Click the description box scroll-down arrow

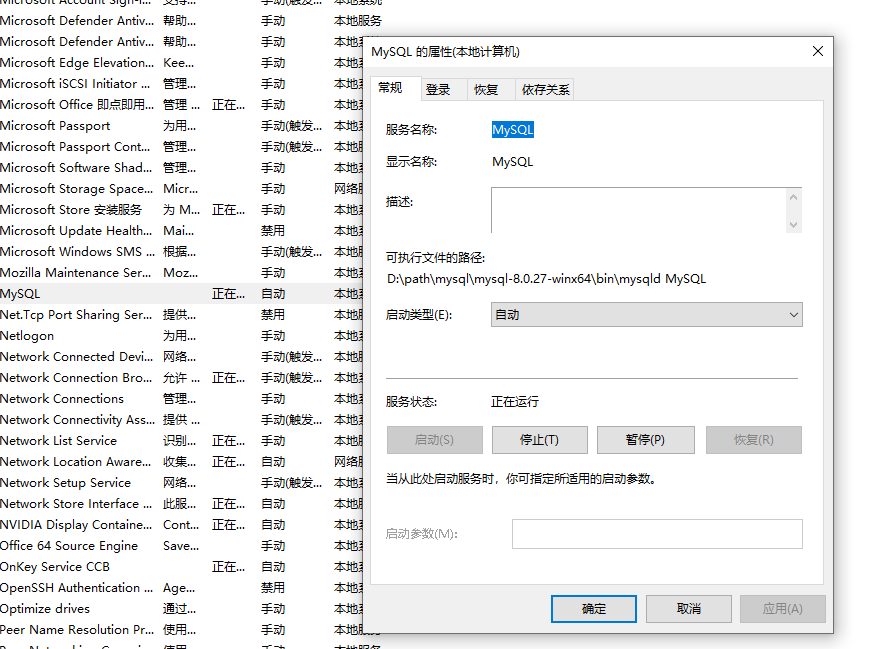(794, 225)
